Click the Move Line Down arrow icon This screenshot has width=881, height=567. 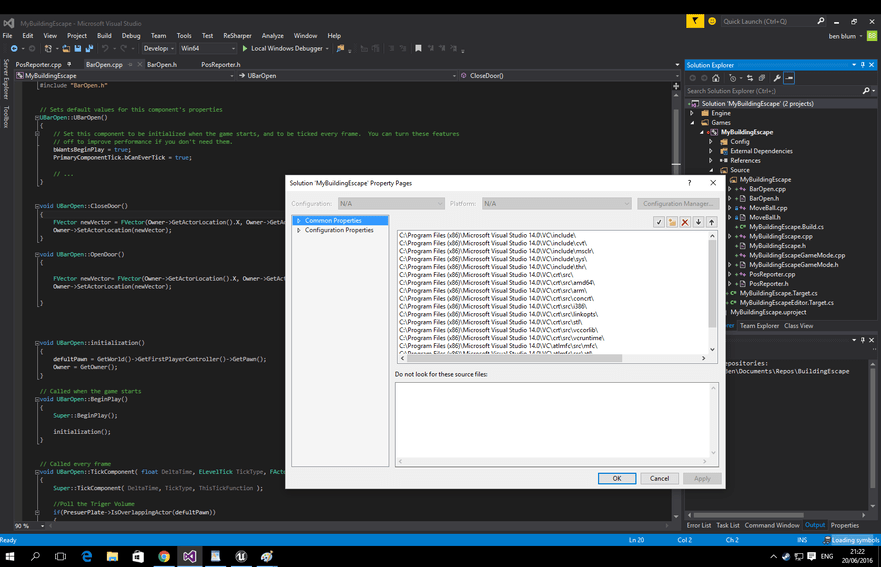click(699, 222)
